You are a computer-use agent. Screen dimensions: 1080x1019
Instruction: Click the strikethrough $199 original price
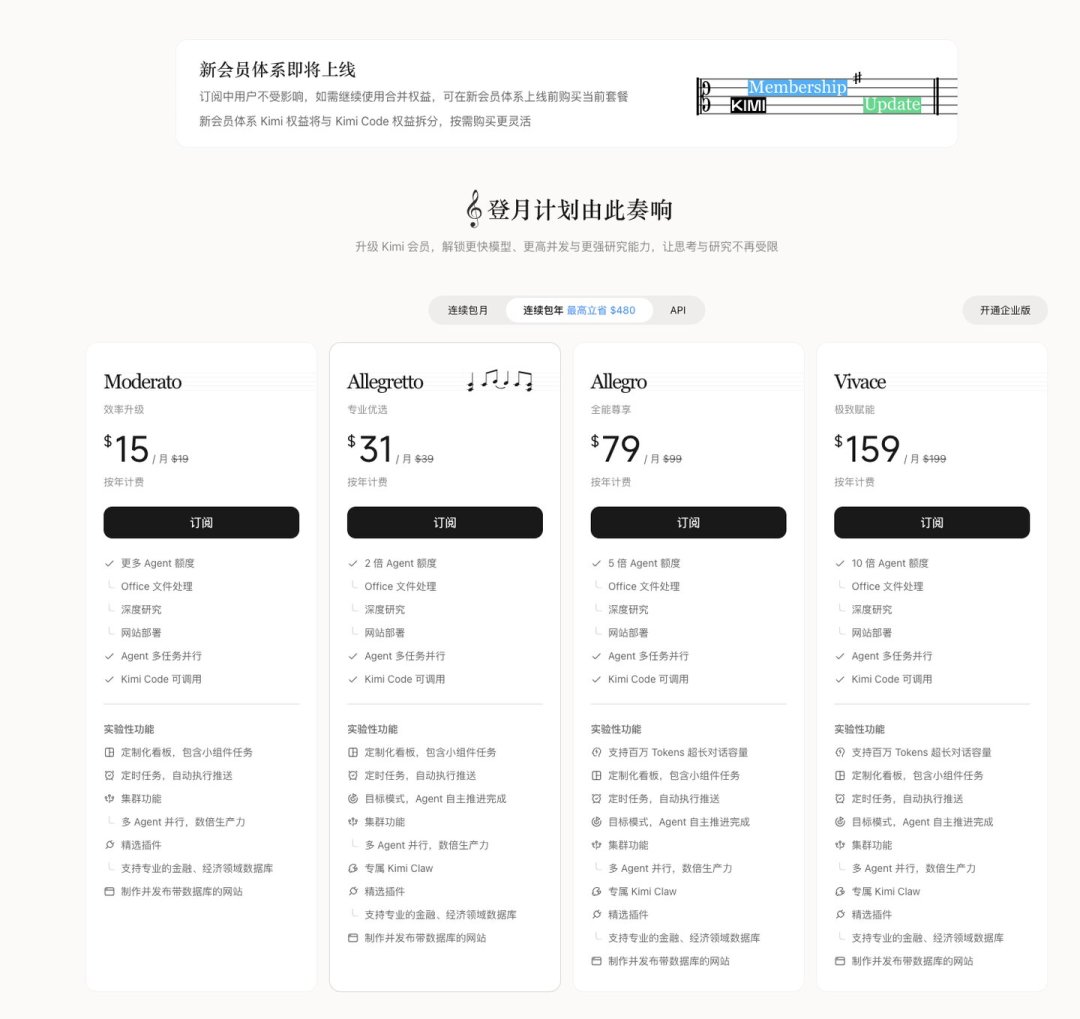coord(935,459)
